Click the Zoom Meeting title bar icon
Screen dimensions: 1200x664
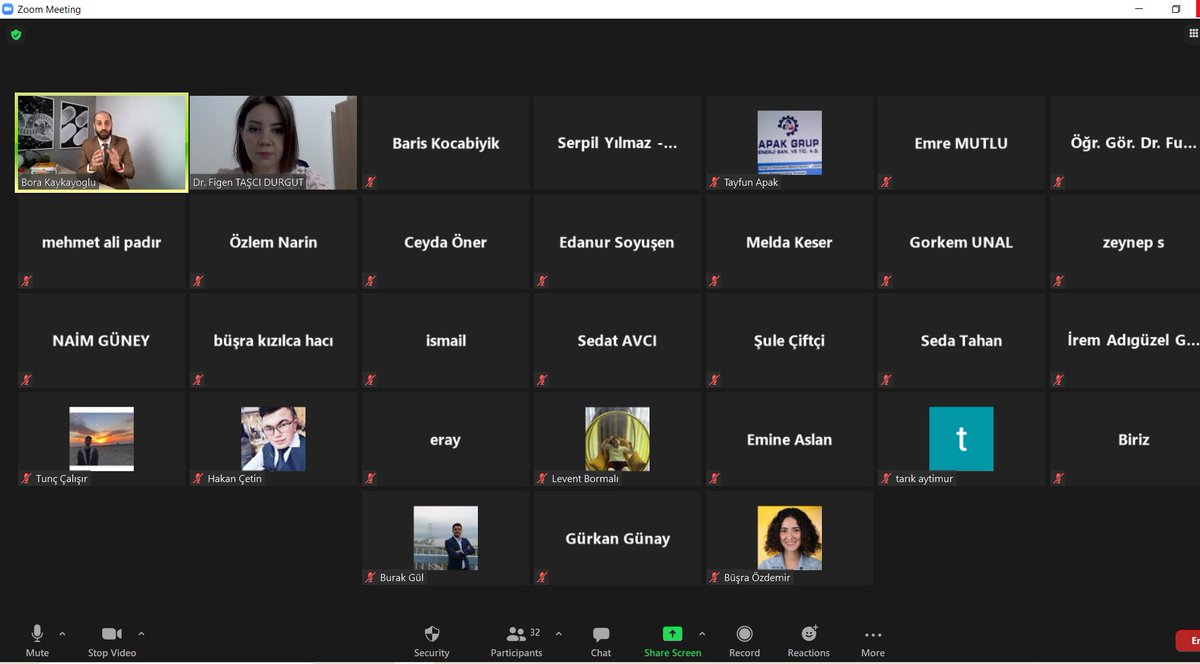pos(8,9)
